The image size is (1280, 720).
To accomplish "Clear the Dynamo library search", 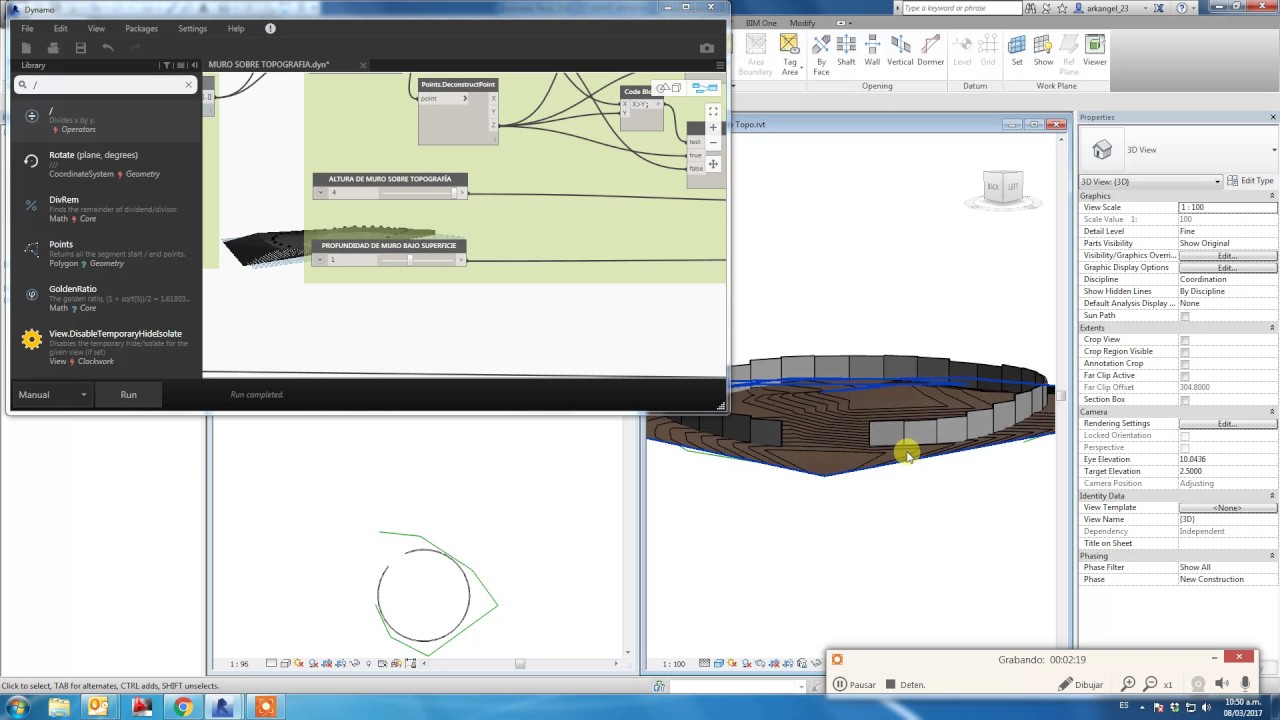I will [188, 85].
